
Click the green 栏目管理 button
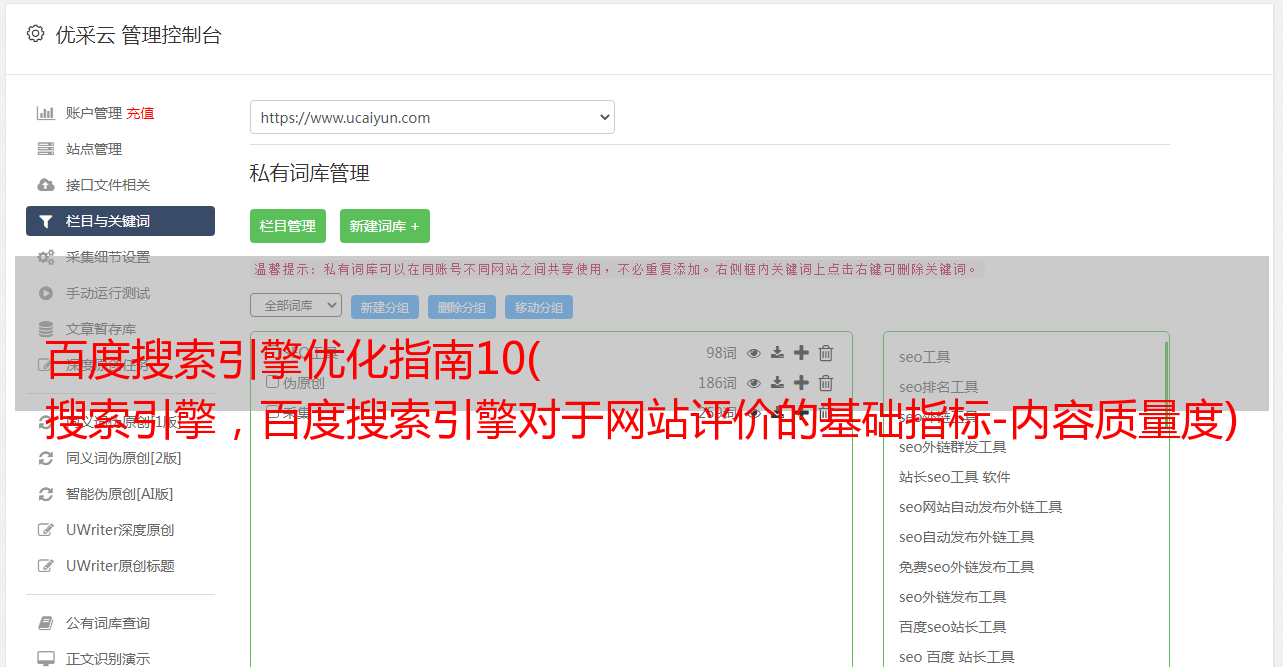[x=288, y=226]
